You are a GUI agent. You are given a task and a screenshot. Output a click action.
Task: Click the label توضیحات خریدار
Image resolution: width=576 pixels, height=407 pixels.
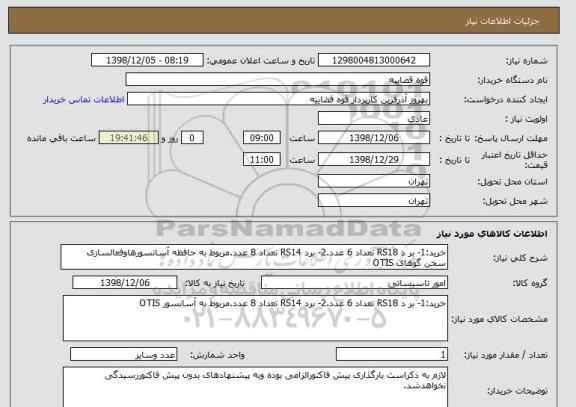pos(518,391)
